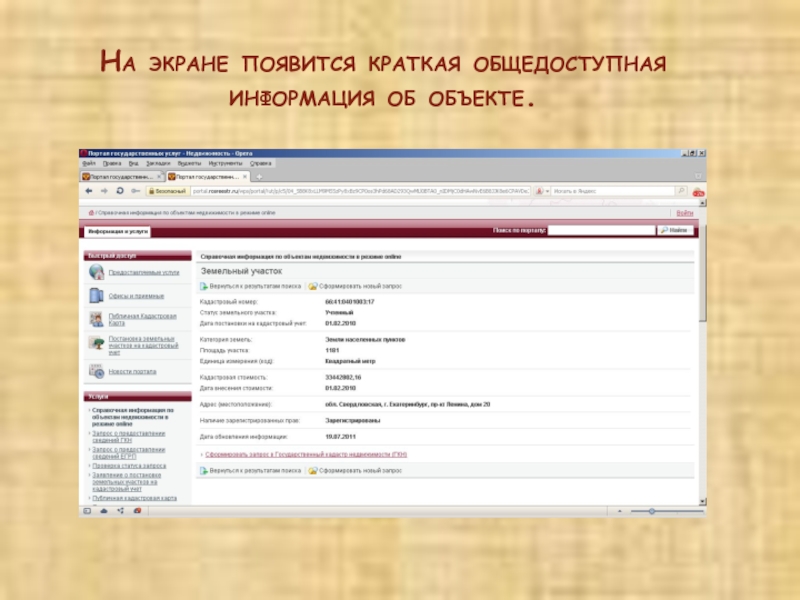Image resolution: width=800 pixels, height=600 pixels.
Task: Open the closed tabs trash icon
Action: 698,176
